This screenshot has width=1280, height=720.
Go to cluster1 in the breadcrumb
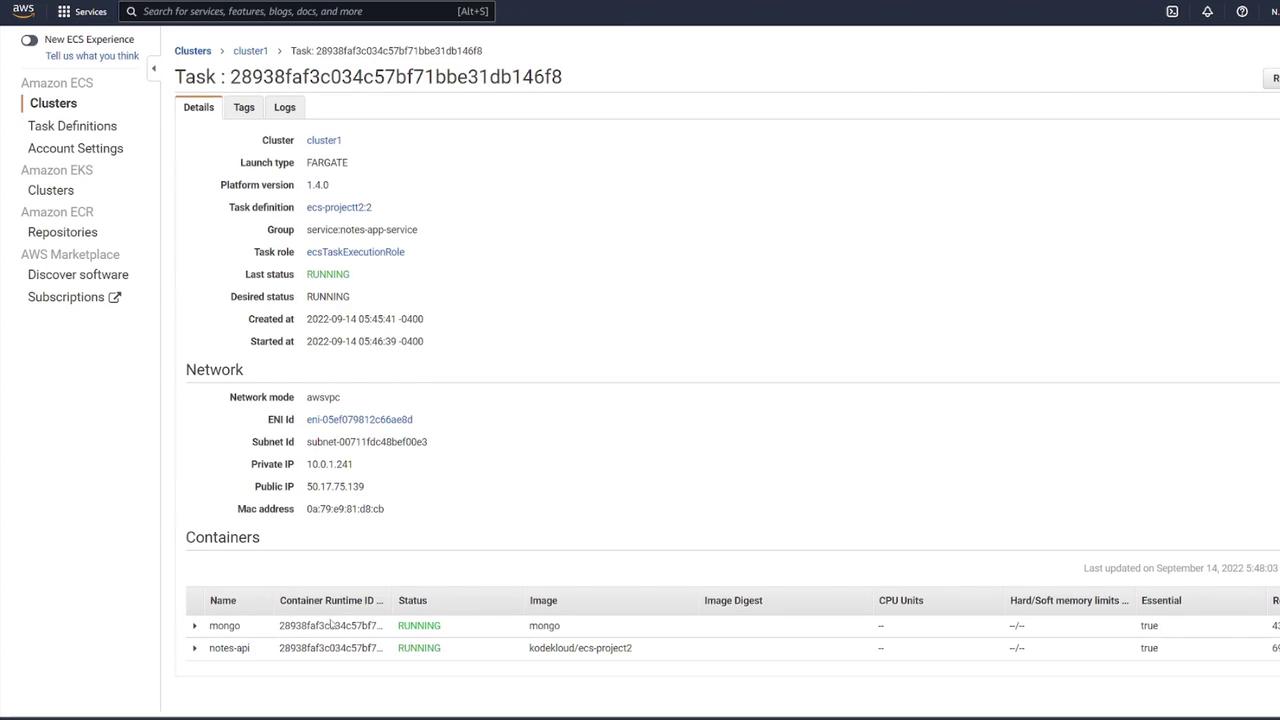tap(251, 51)
